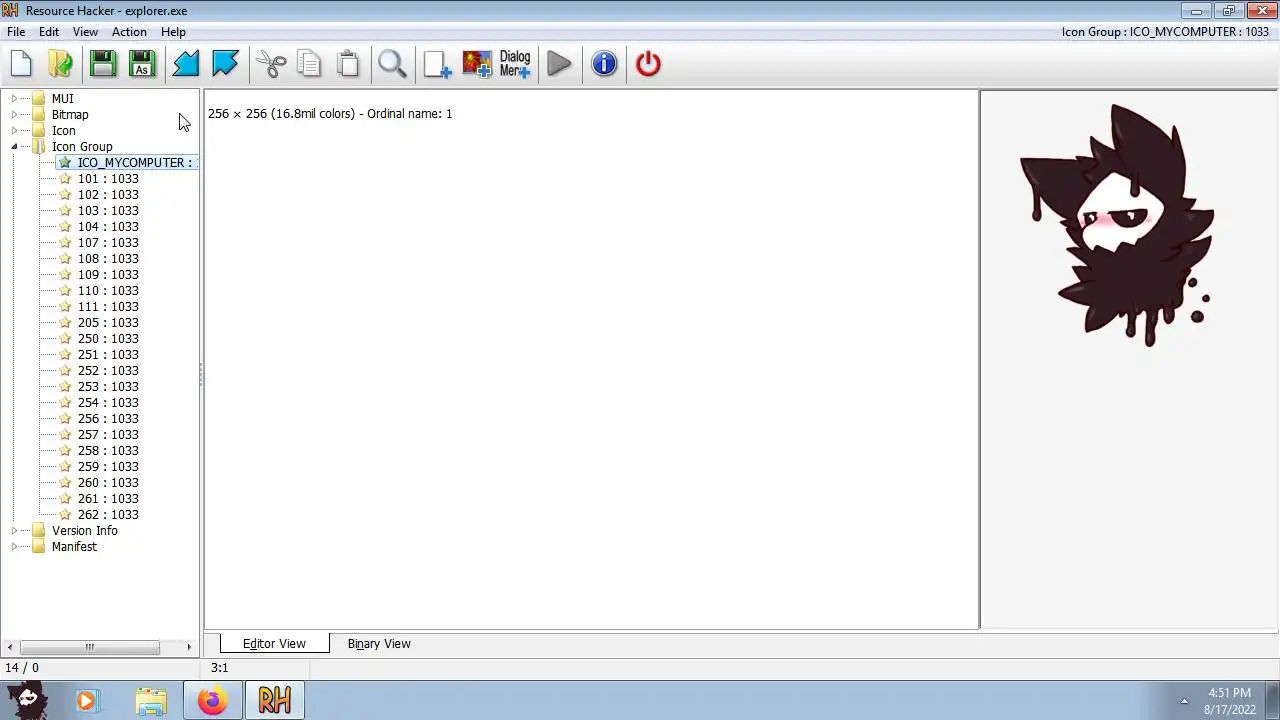Image resolution: width=1280 pixels, height=720 pixels.
Task: Click the media player taskbar icon
Action: click(86, 700)
